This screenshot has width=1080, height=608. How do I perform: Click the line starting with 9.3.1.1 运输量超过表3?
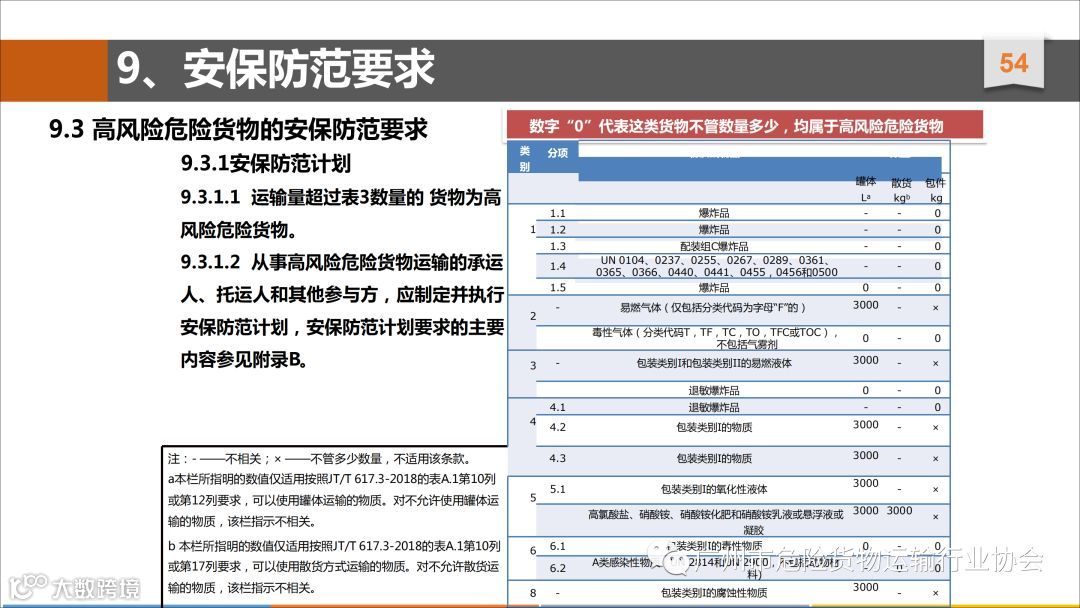coord(341,197)
